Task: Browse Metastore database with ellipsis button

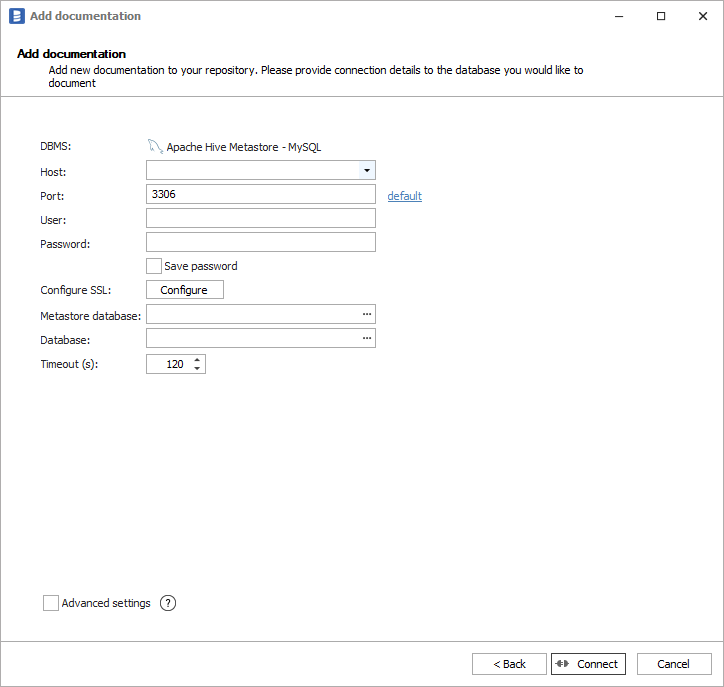Action: (367, 315)
